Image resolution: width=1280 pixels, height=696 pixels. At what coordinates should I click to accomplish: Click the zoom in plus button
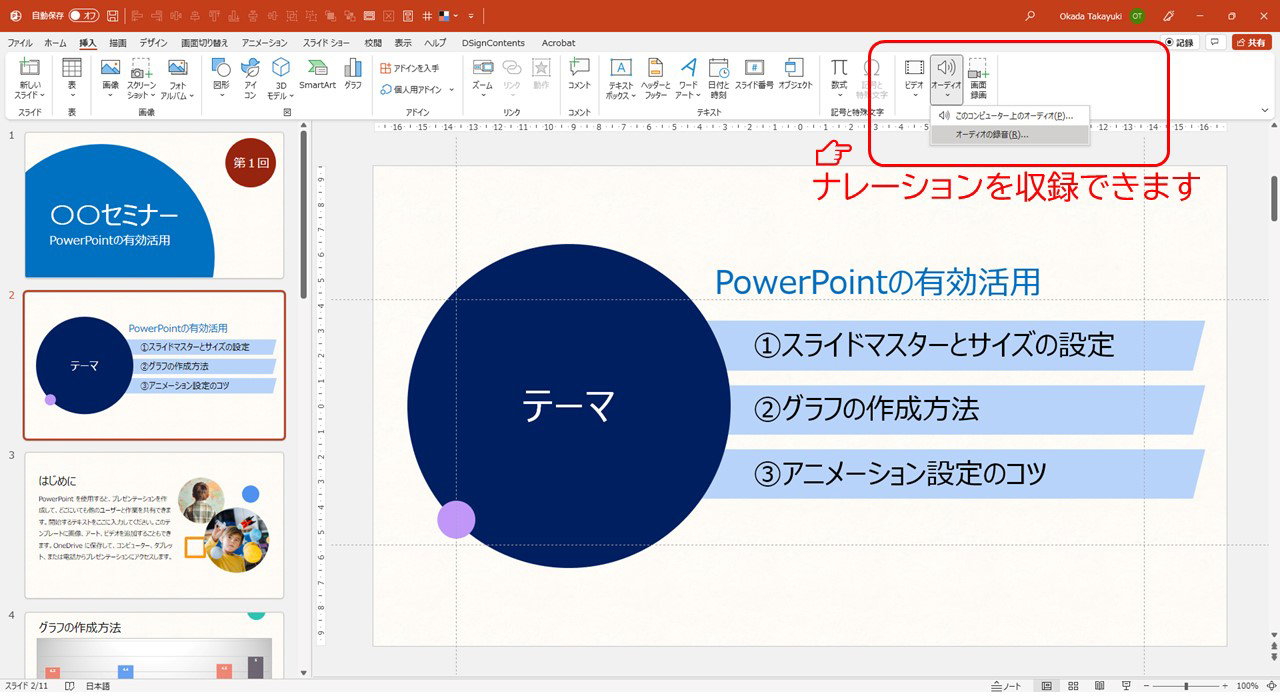[x=1226, y=686]
